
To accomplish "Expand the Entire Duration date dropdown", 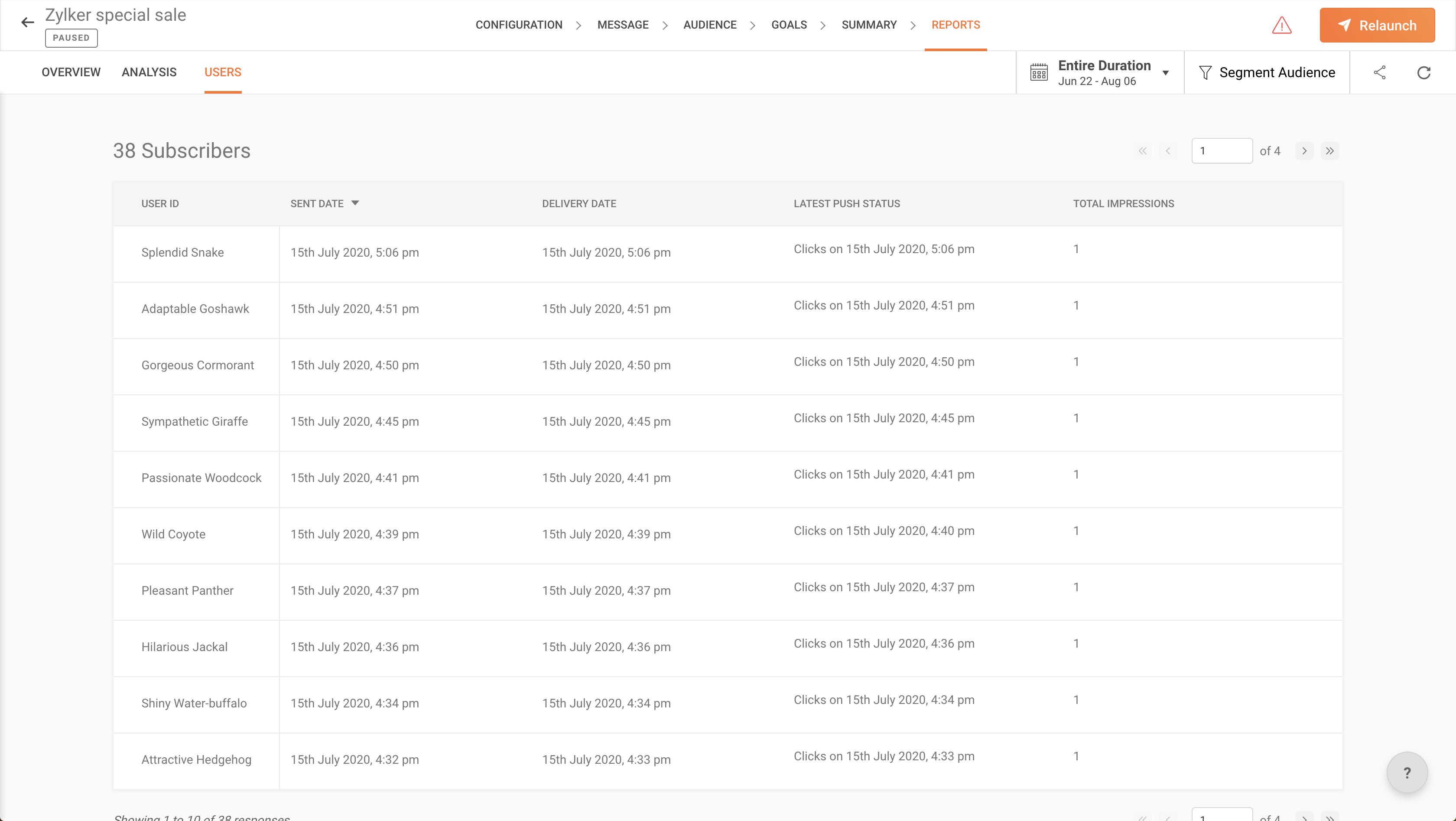I will point(1166,73).
